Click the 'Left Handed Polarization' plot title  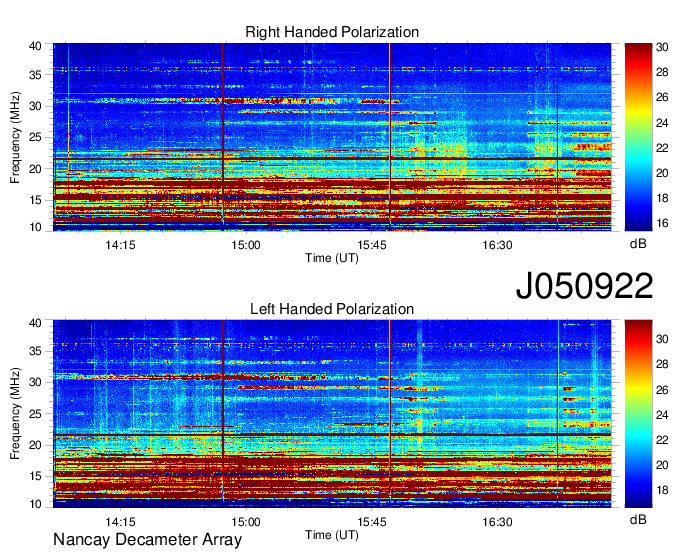pyautogui.click(x=332, y=309)
